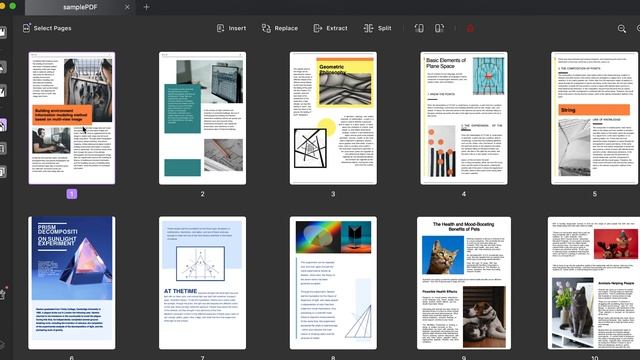Click page number label 3

point(333,194)
